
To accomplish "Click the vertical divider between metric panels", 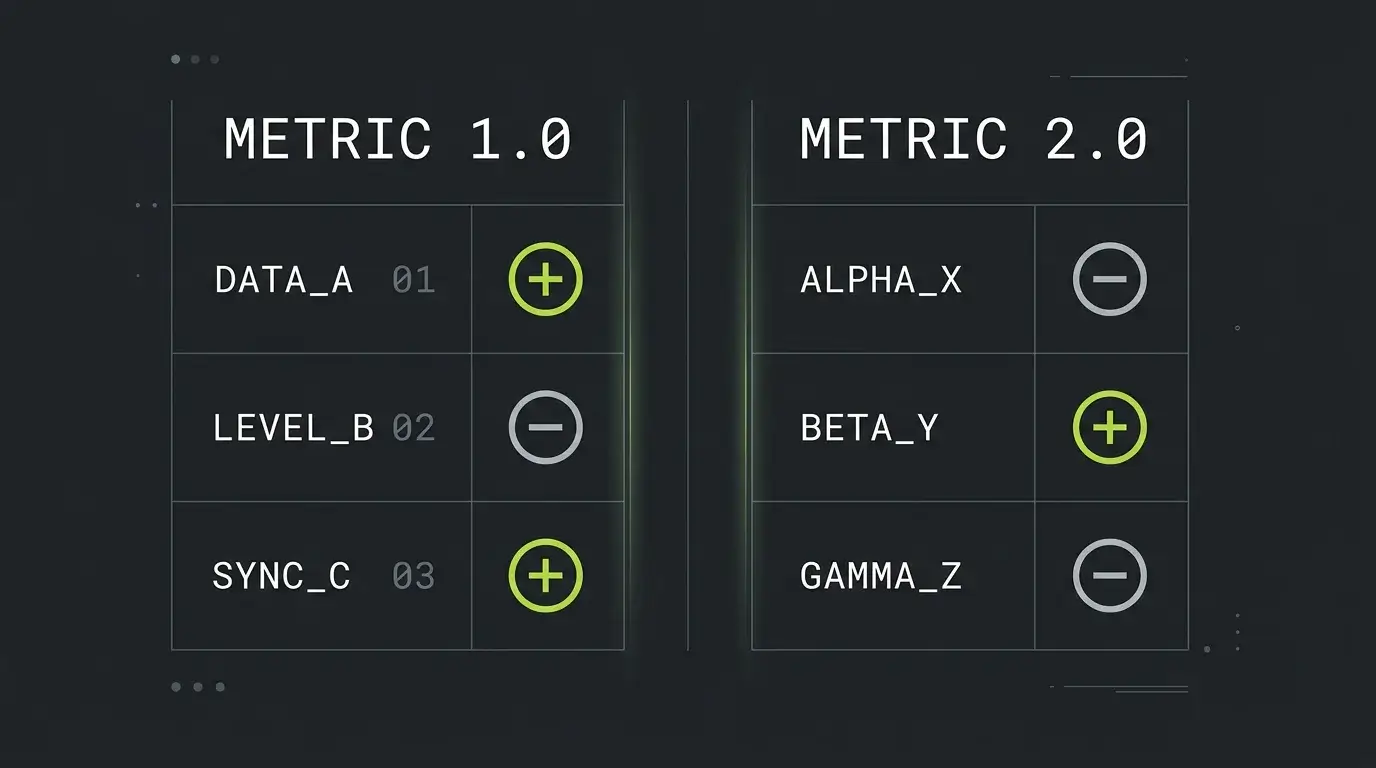I will 688,375.
